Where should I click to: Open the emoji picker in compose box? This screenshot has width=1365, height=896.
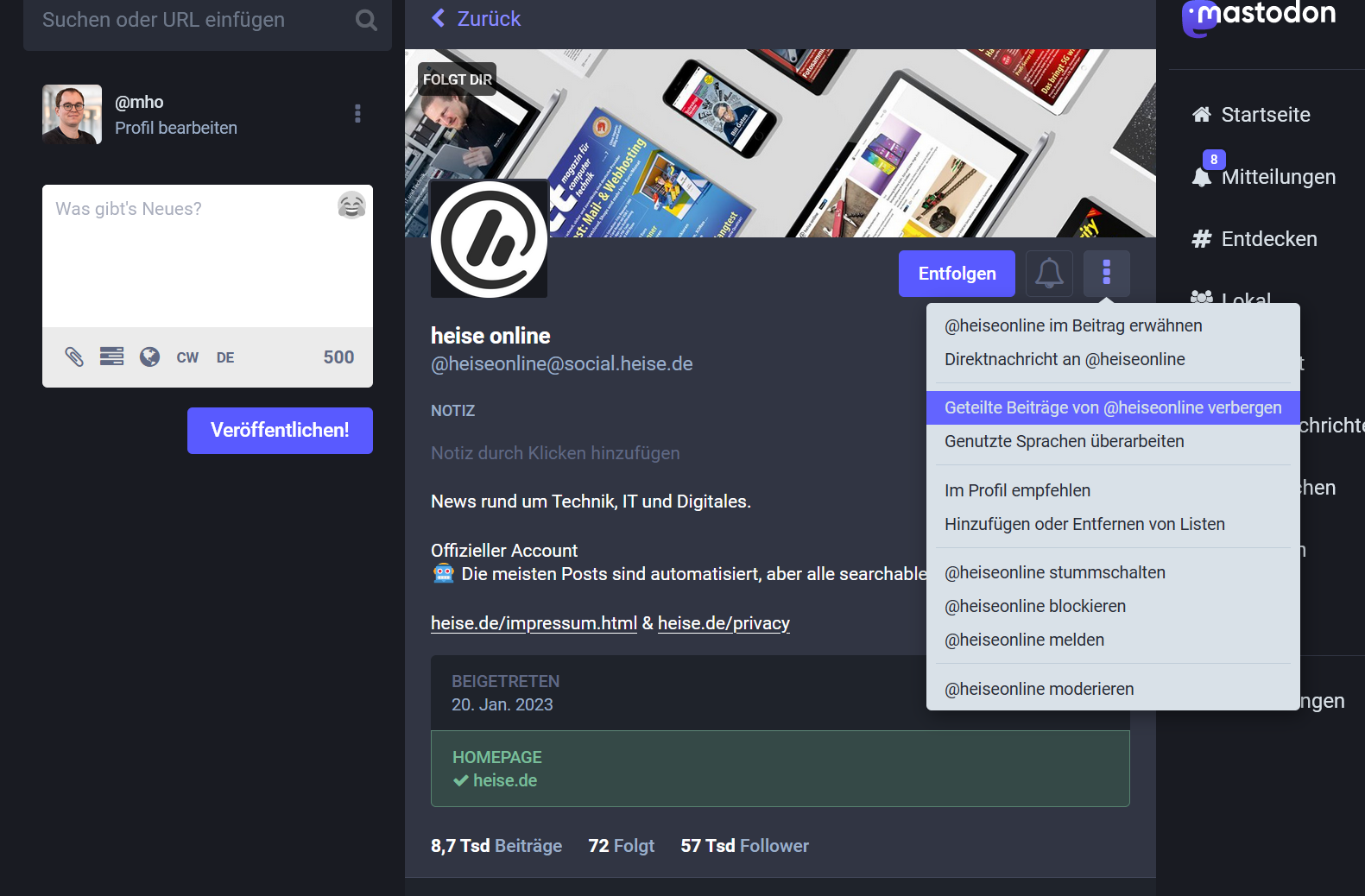[x=351, y=205]
